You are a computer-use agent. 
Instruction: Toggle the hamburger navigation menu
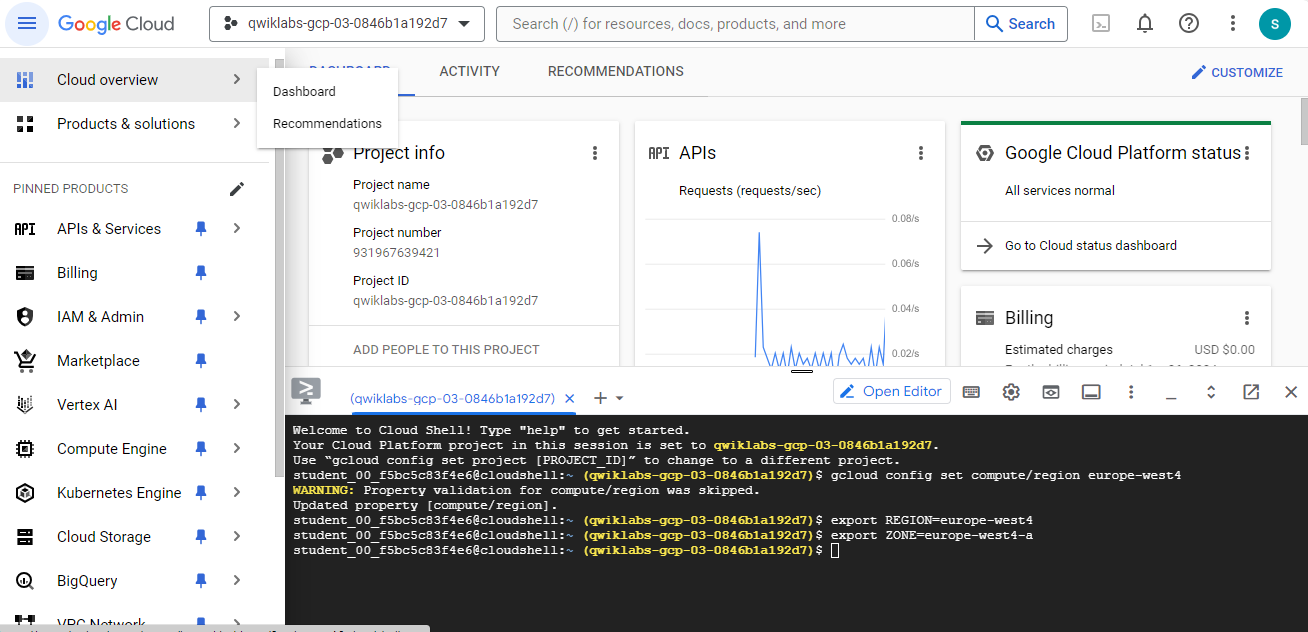pyautogui.click(x=27, y=24)
